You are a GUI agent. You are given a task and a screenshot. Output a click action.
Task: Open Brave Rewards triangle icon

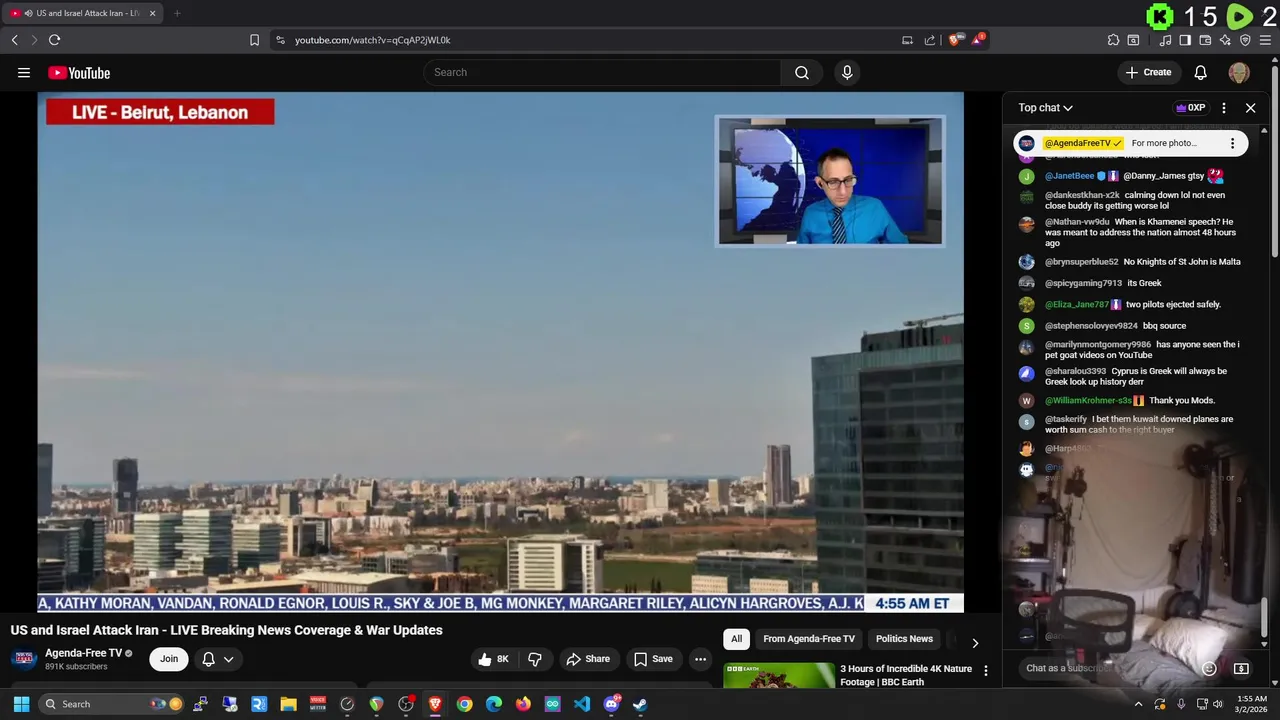(978, 40)
